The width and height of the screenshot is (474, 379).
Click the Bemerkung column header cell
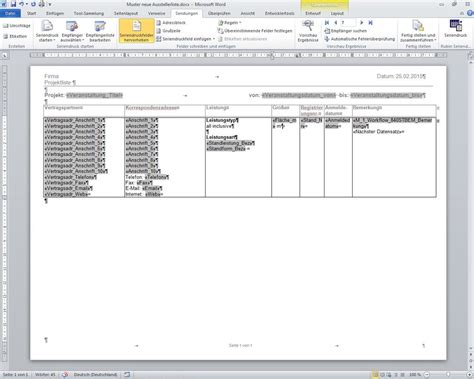394,110
